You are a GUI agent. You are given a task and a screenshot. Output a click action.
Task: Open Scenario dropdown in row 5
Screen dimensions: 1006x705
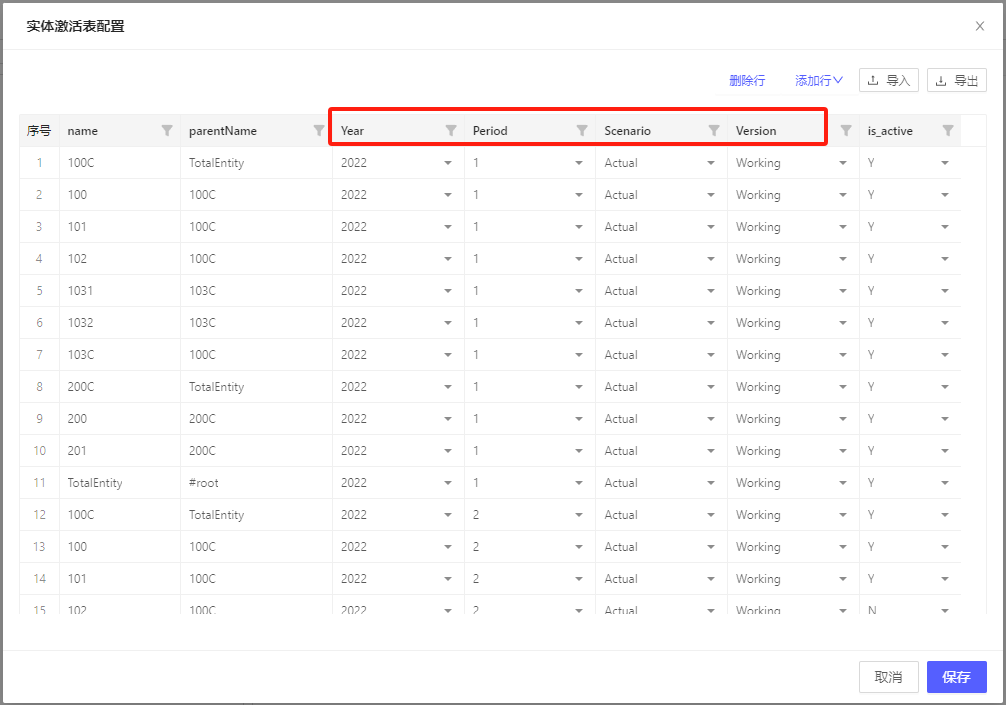[711, 291]
